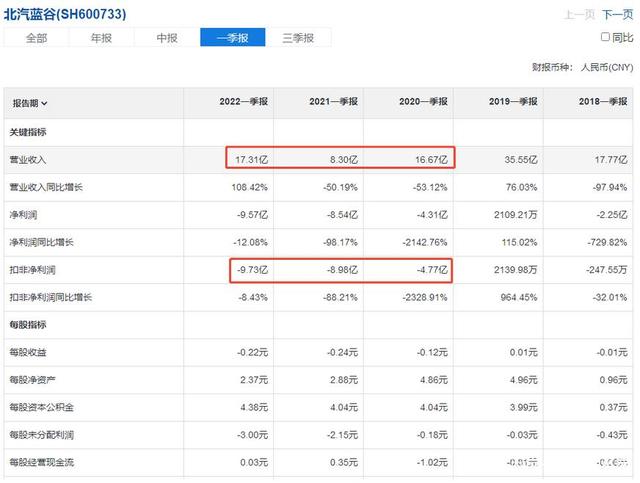Click the -50.19% growth value

coord(340,187)
